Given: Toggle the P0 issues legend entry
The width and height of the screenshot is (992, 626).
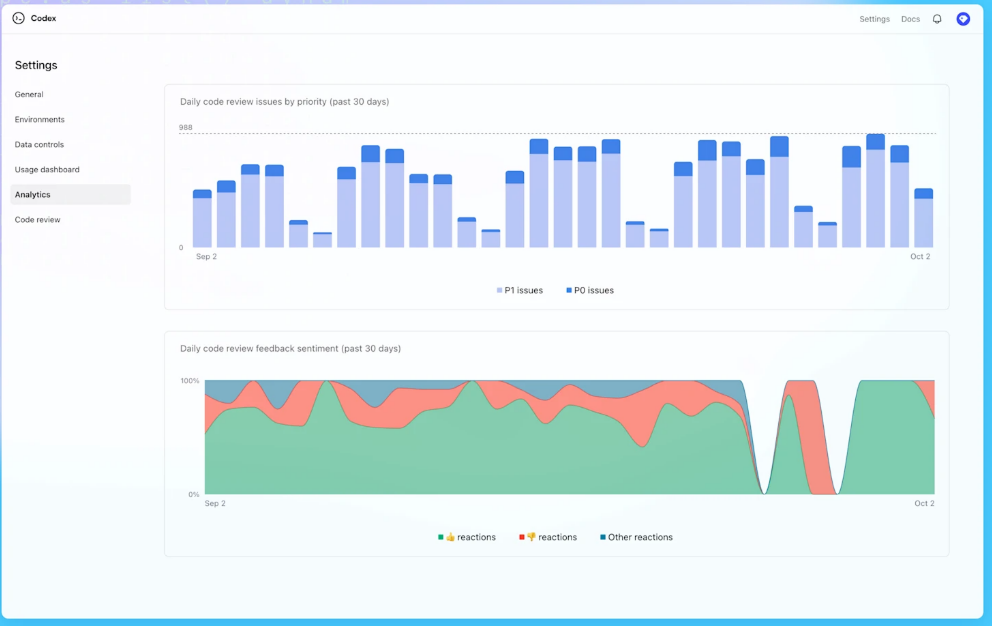Looking at the screenshot, I should click(x=590, y=290).
